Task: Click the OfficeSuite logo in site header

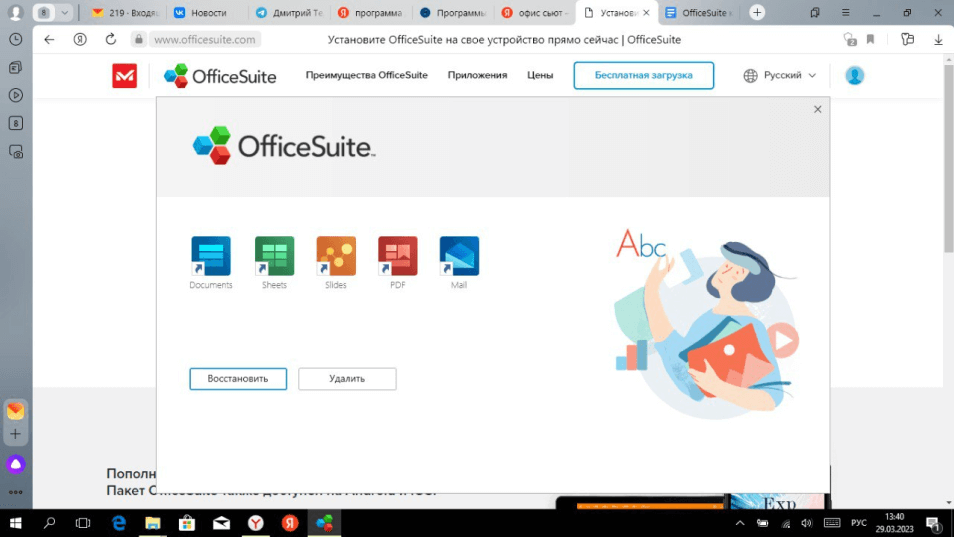Action: [220, 76]
